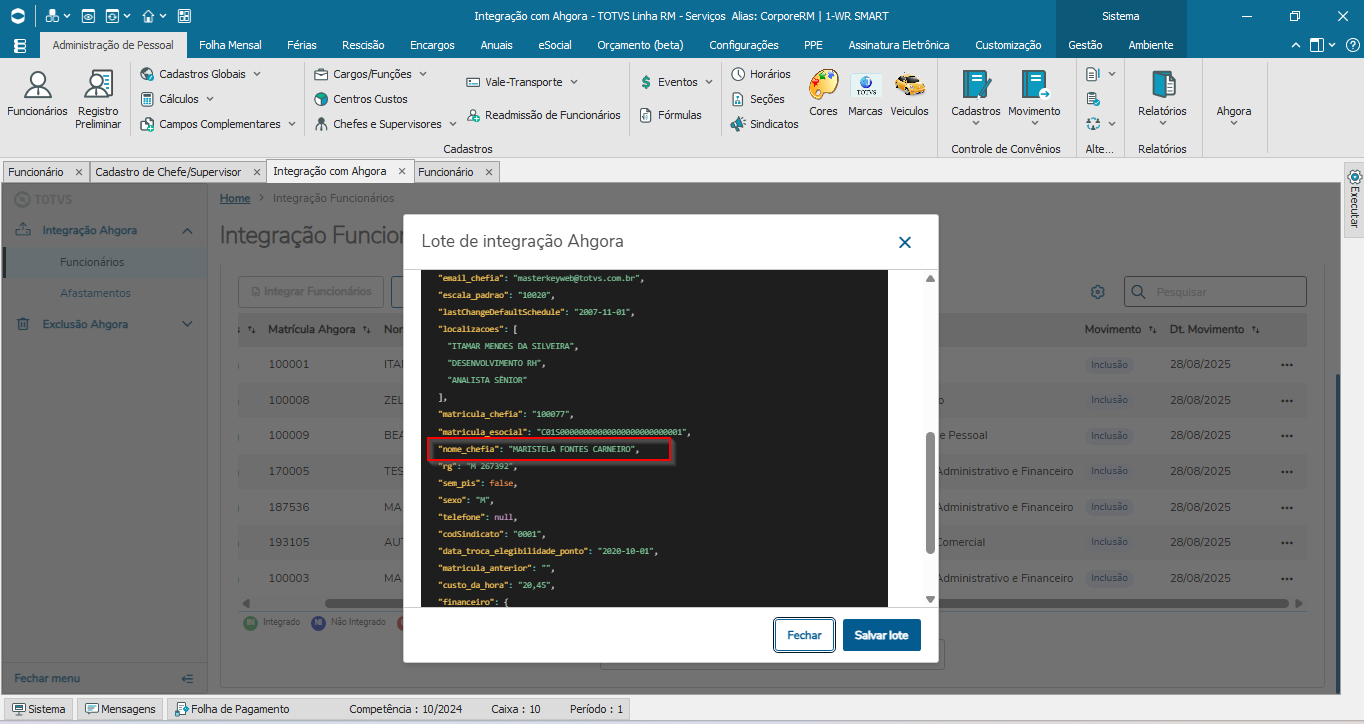Sort by the Dt. Movimento column arrows
The height and width of the screenshot is (724, 1364).
point(1255,329)
